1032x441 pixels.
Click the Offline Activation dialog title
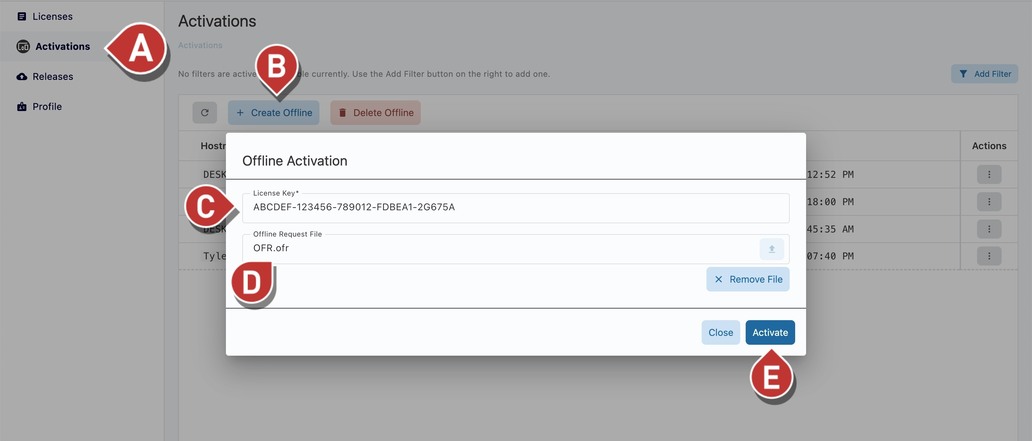point(295,161)
